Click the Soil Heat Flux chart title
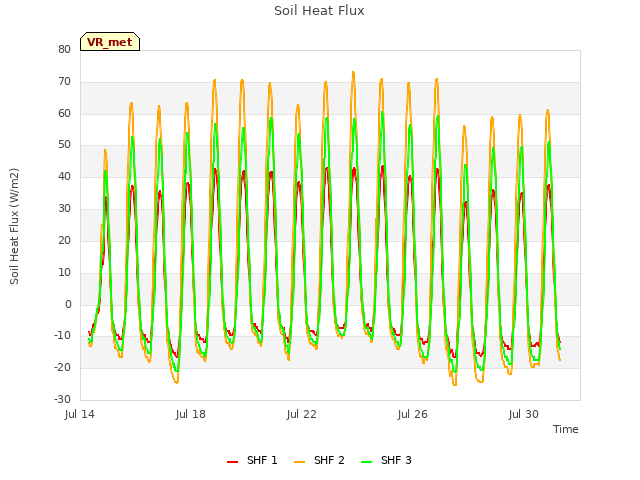 pyautogui.click(x=319, y=11)
